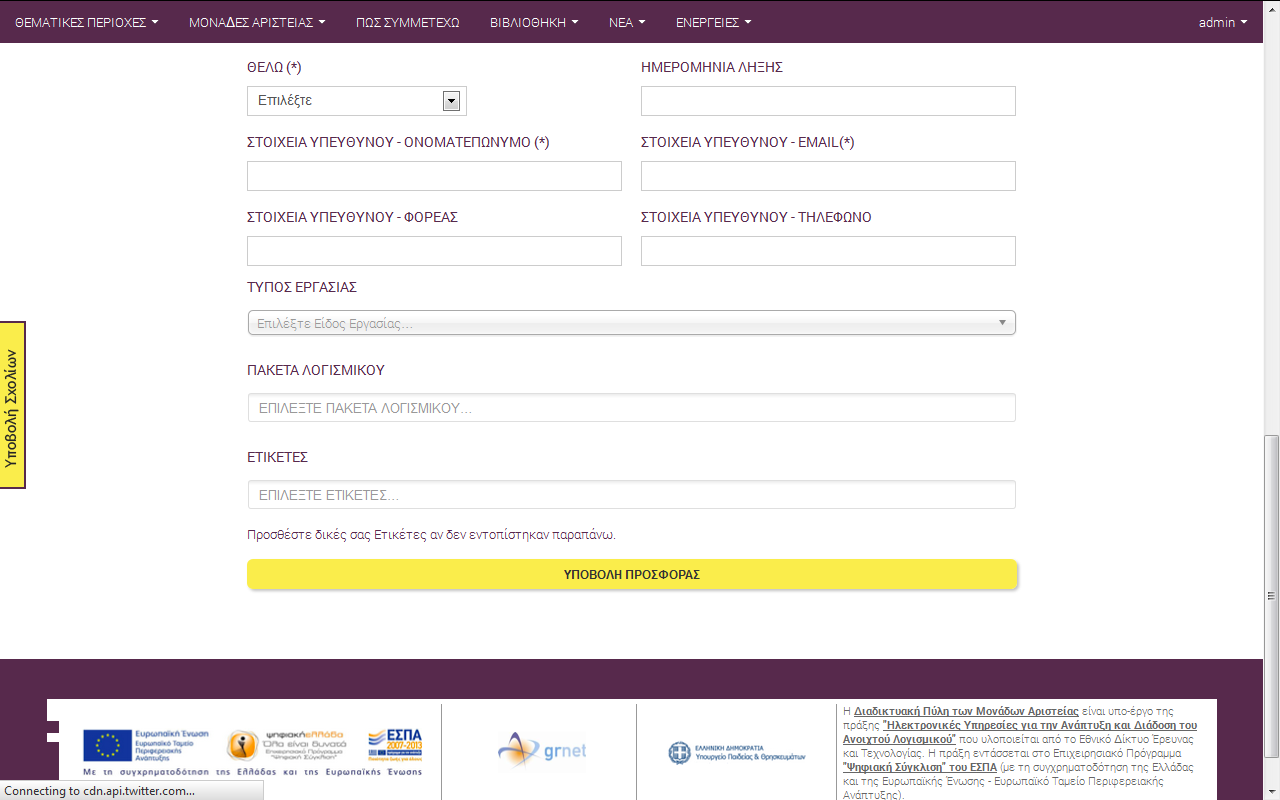Viewport: 1280px width, 800px height.
Task: Focus the ΥΠΕΥΘΥΝΟΥ ΦΟΡΕΑΣ input field
Action: [434, 251]
